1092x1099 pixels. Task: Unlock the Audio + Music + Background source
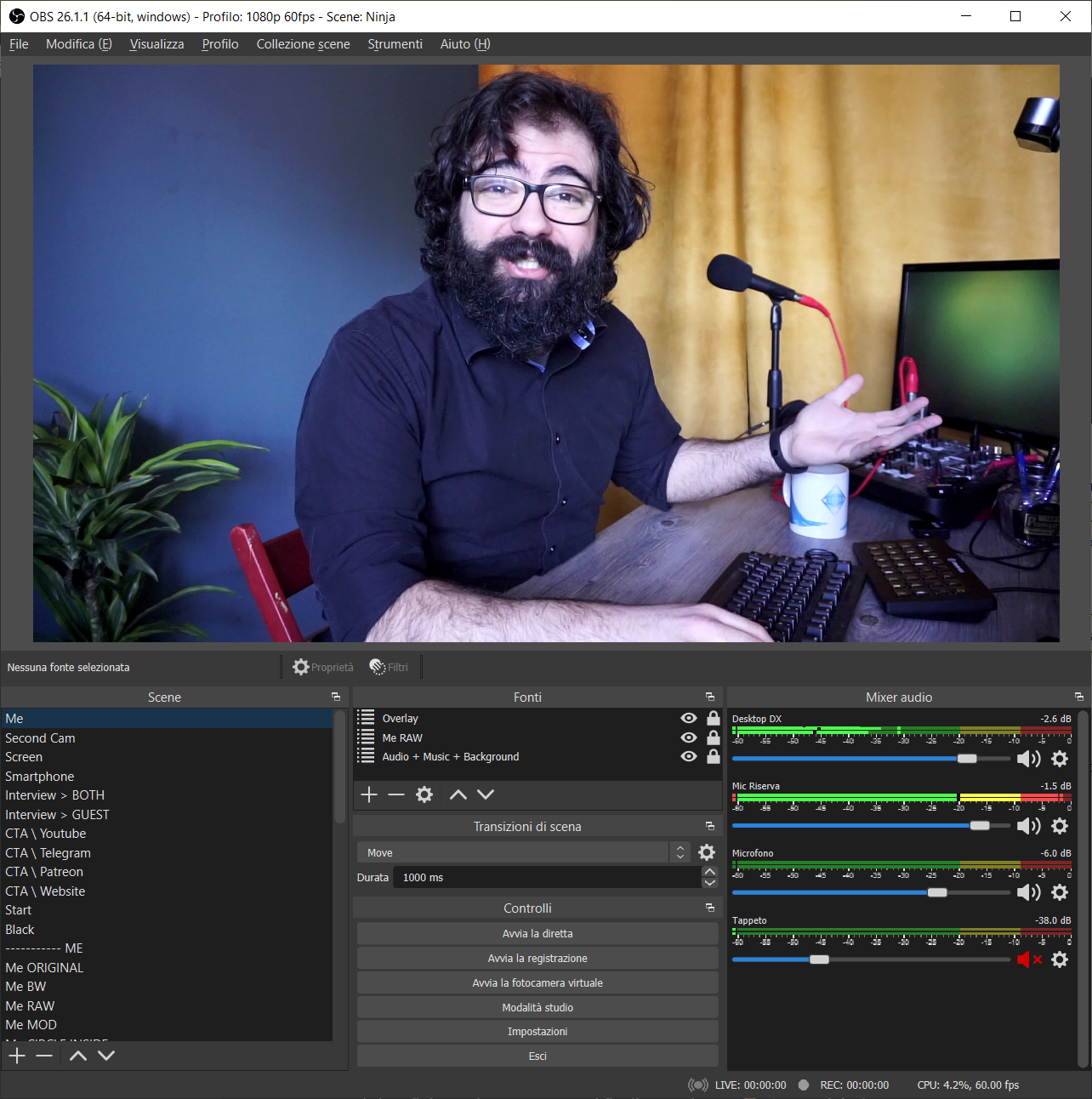coord(714,756)
